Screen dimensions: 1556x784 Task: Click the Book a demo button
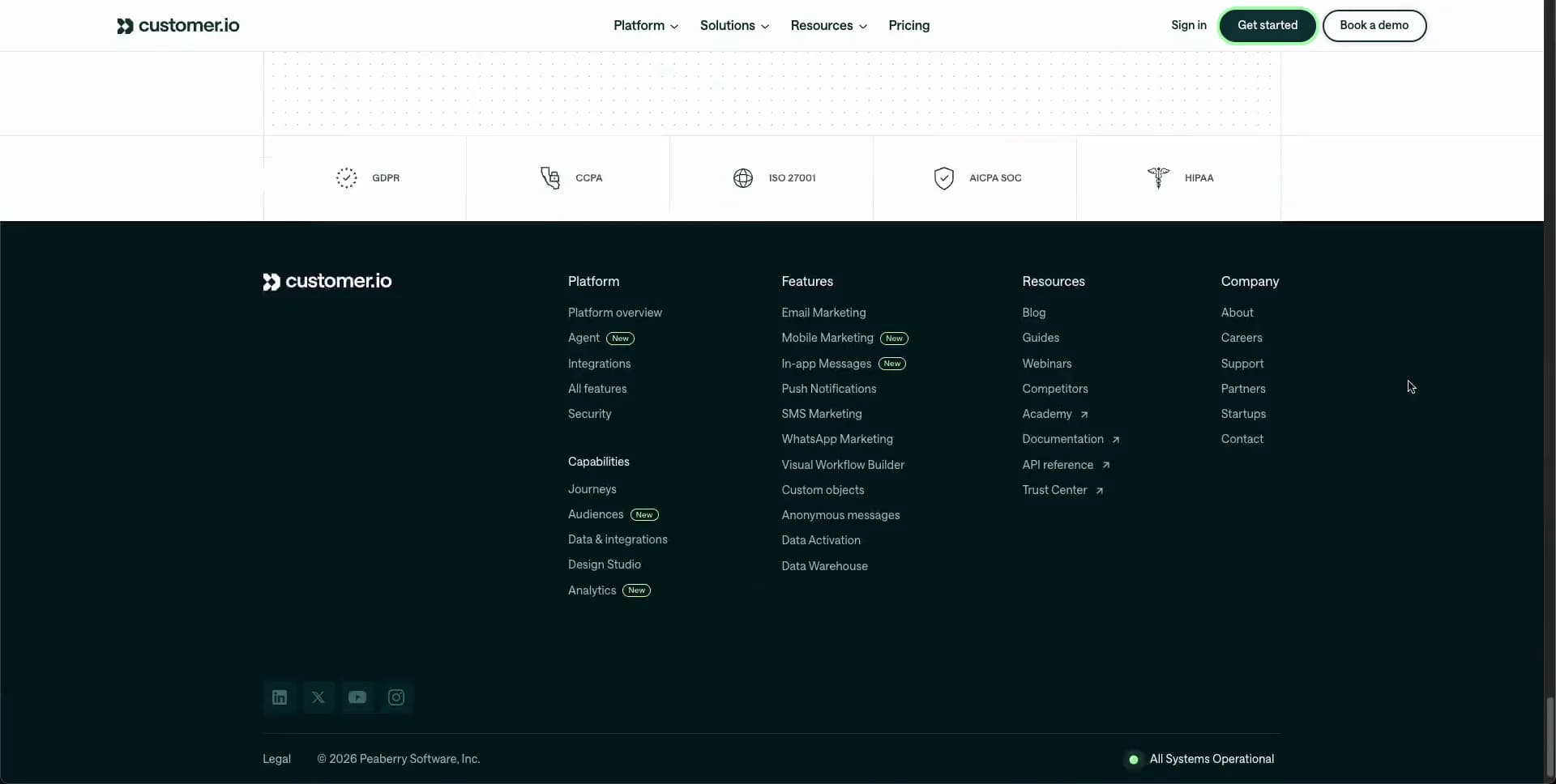coord(1374,26)
